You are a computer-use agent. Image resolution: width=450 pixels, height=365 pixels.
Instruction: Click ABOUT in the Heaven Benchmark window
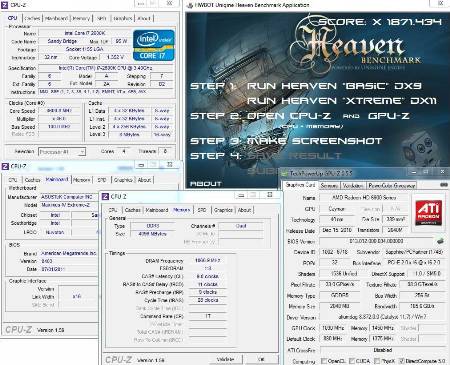[205, 184]
